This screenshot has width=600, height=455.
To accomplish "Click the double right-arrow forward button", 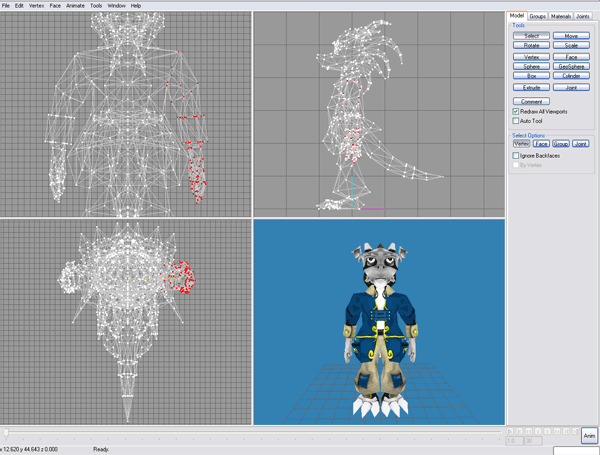I will point(557,431).
